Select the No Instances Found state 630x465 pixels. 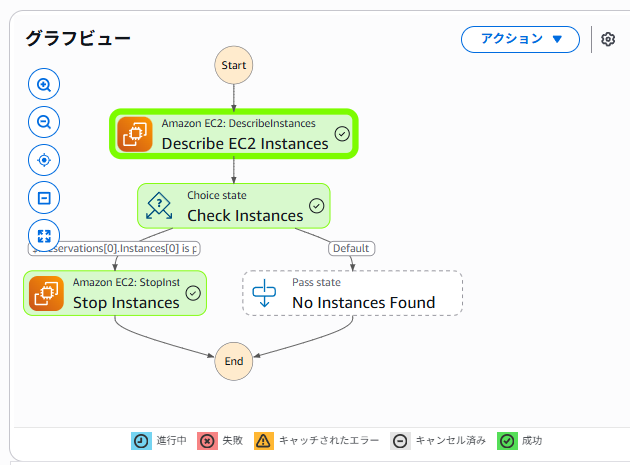click(x=364, y=302)
